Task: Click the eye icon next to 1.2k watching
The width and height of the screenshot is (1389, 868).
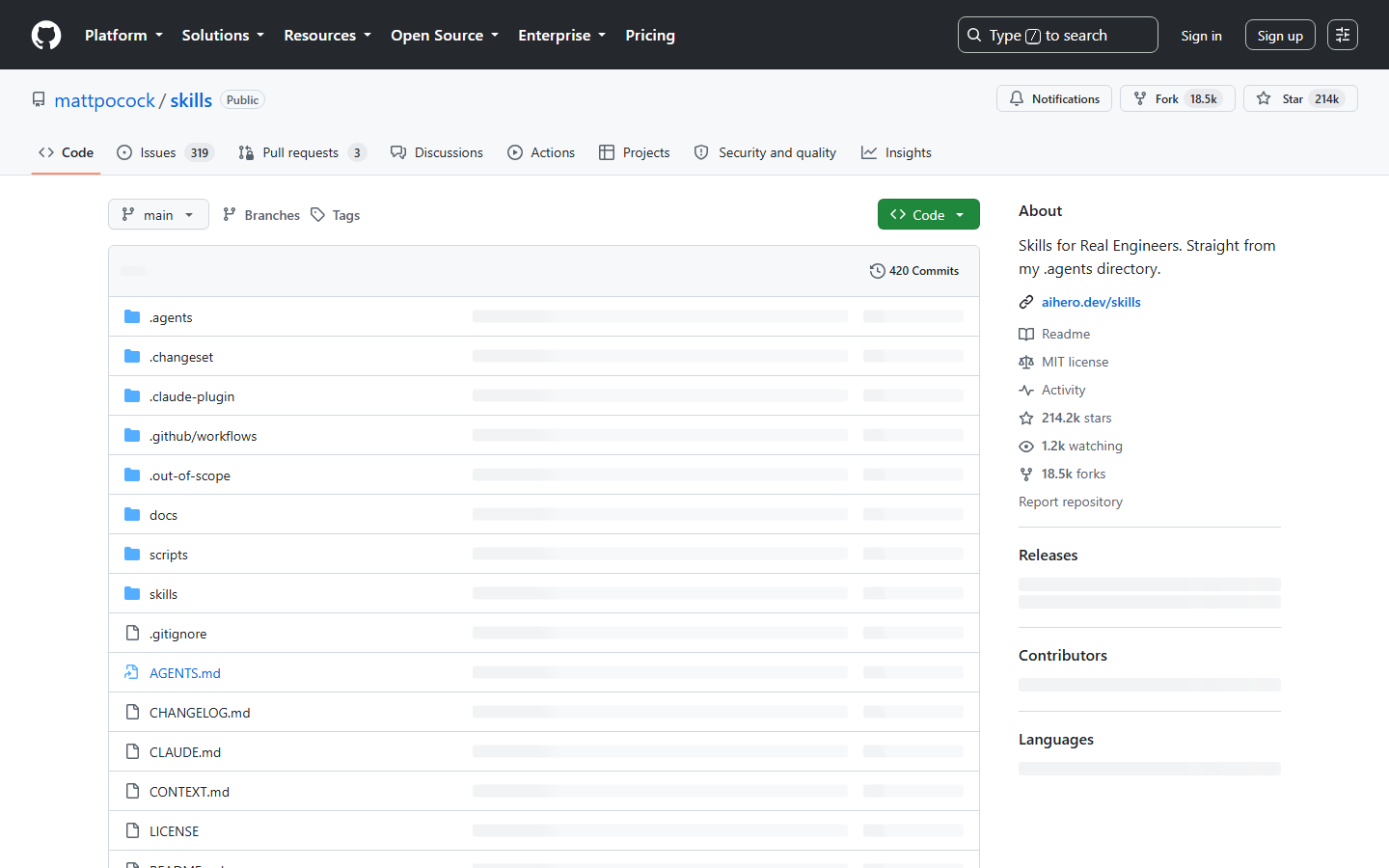Action: 1026,446
